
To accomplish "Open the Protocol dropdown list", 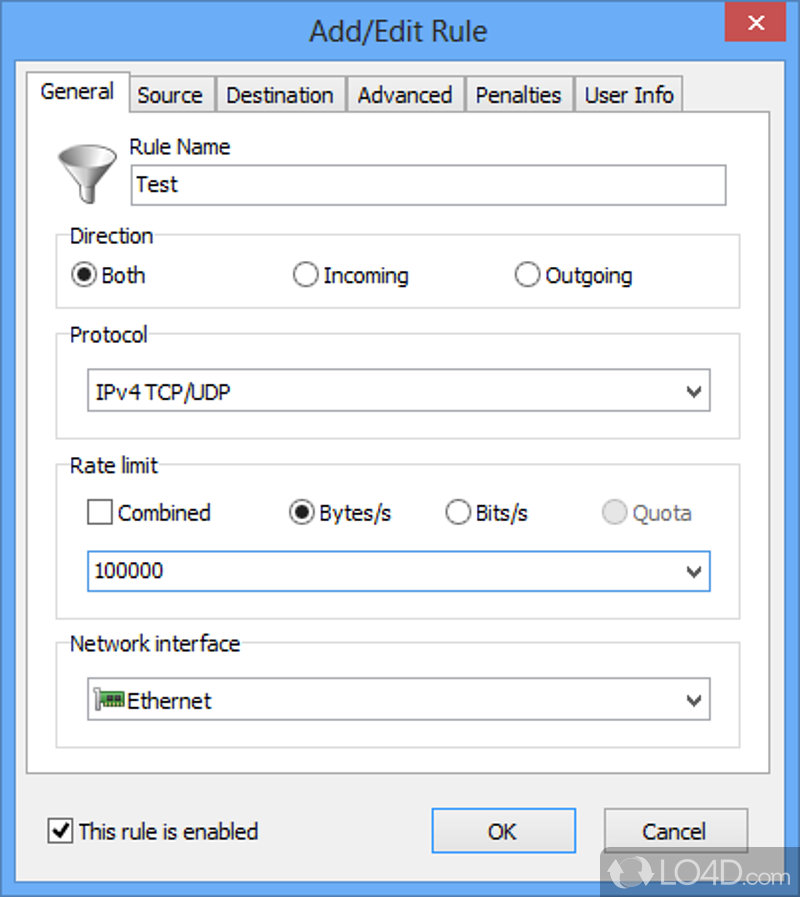I will [x=694, y=392].
